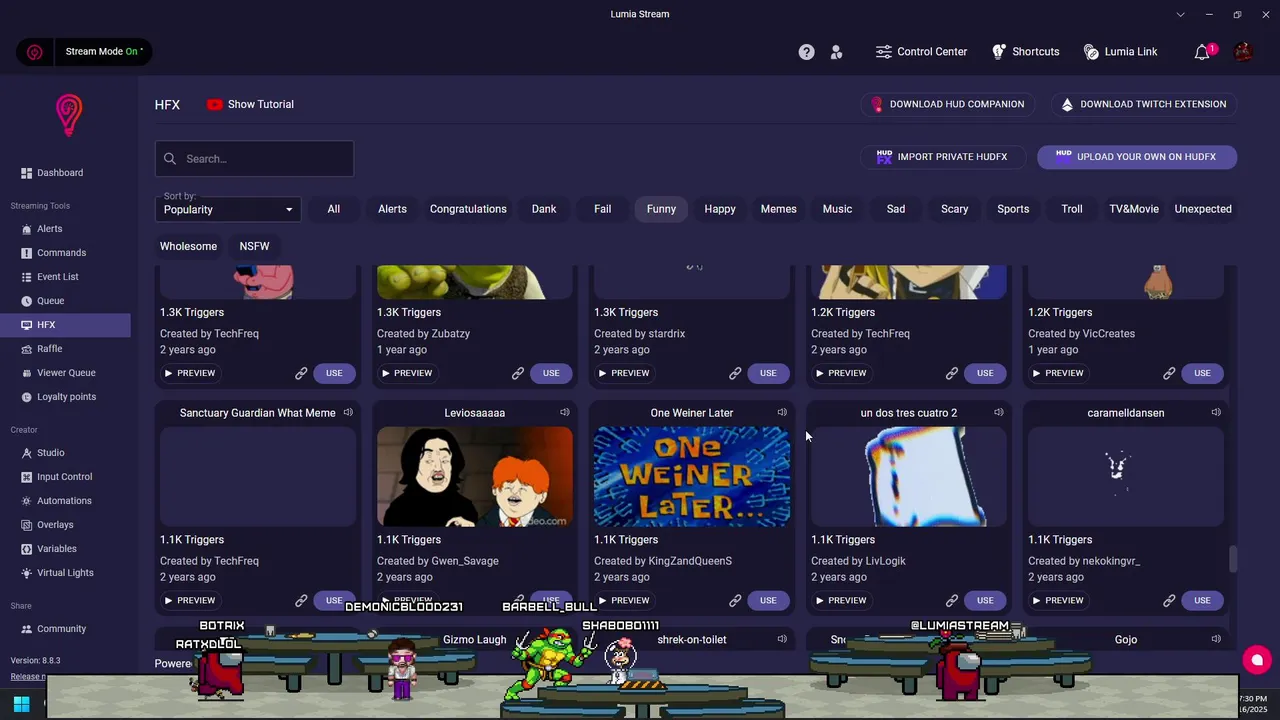
Task: Copy link for un dos tres cuatro 2
Action: coord(952,600)
